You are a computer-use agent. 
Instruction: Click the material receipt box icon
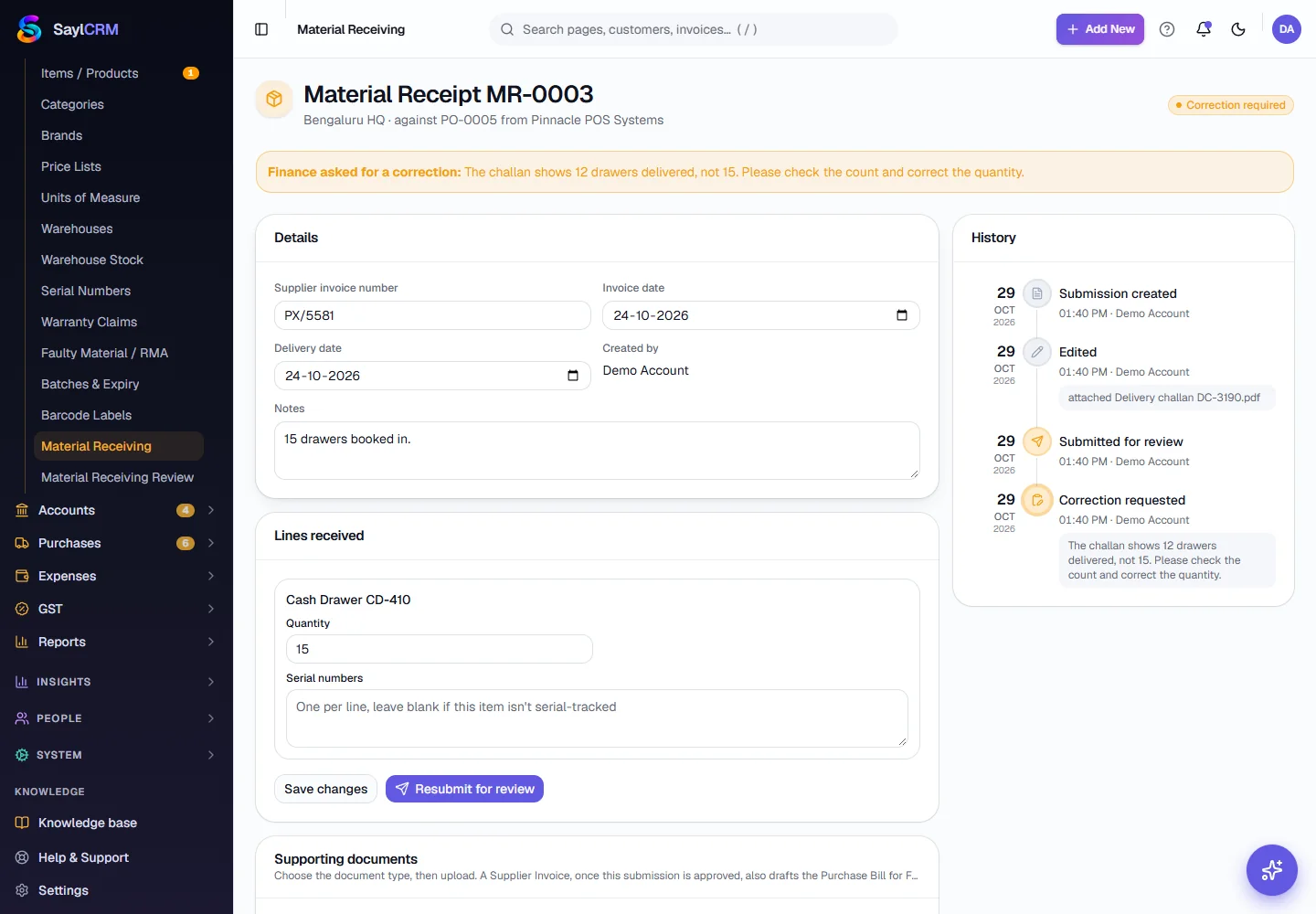(x=274, y=99)
